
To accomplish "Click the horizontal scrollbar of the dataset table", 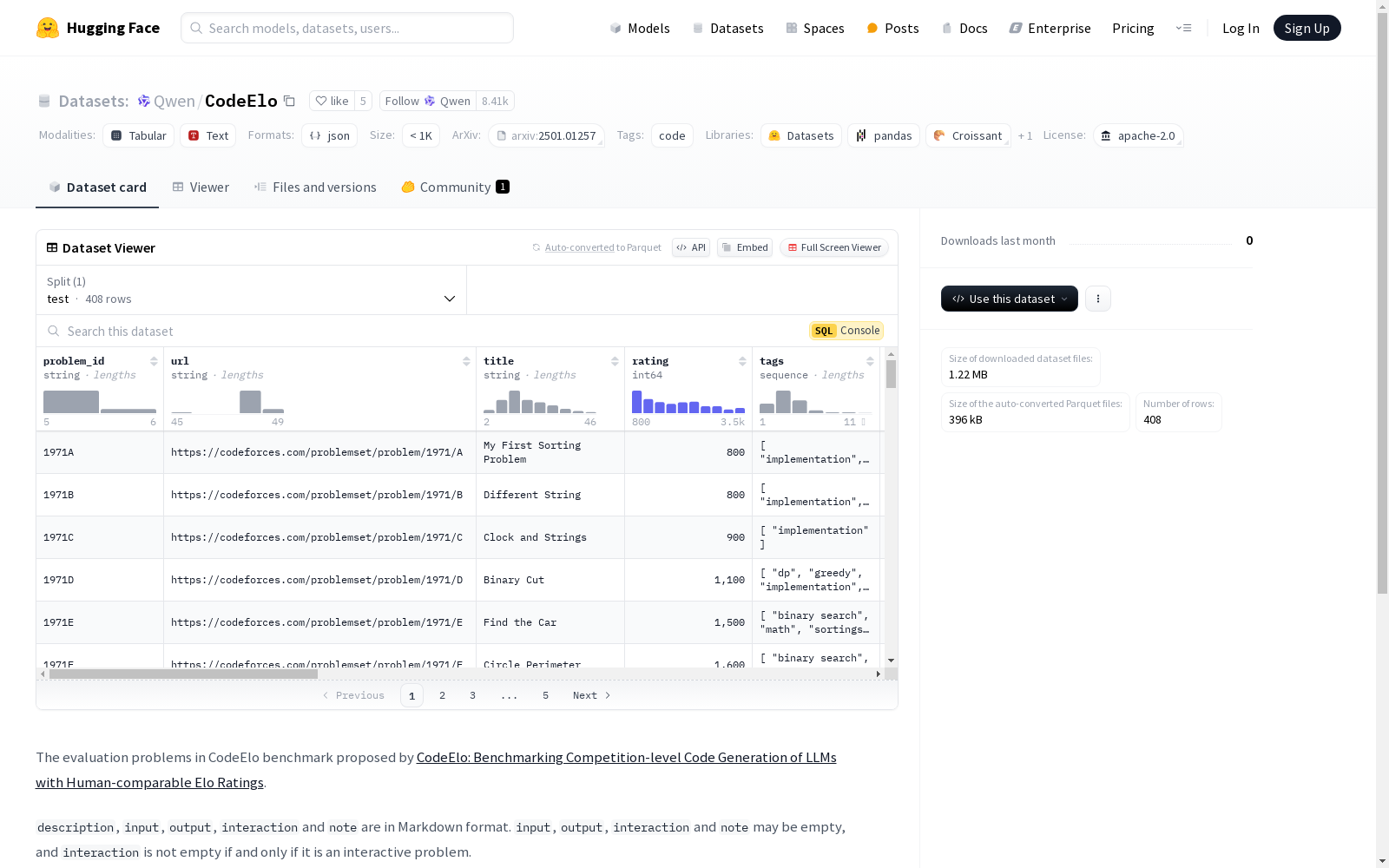I will click(183, 674).
